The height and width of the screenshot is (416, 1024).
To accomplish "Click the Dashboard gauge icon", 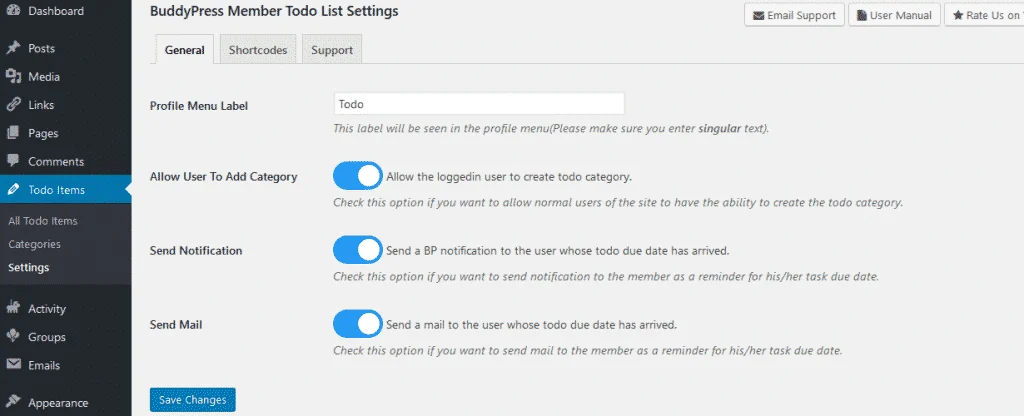I will pos(13,10).
